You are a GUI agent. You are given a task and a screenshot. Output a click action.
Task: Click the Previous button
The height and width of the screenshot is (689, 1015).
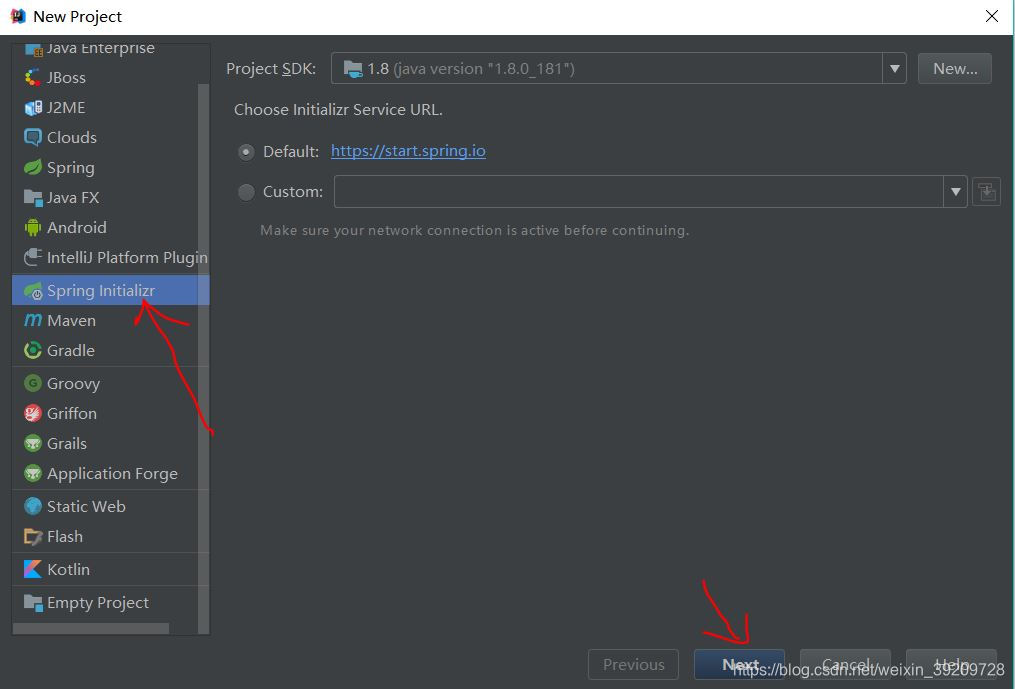(633, 664)
